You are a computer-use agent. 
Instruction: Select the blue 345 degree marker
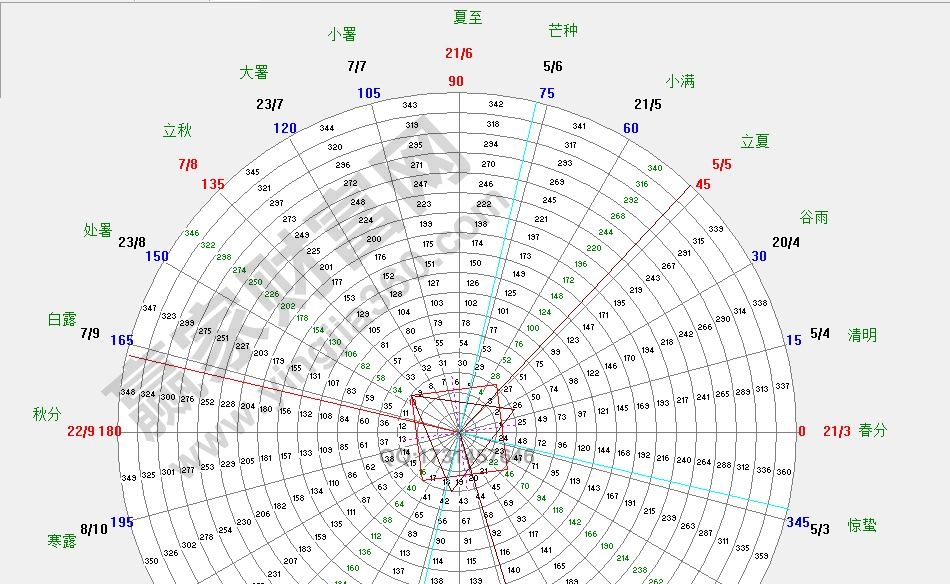pos(797,522)
